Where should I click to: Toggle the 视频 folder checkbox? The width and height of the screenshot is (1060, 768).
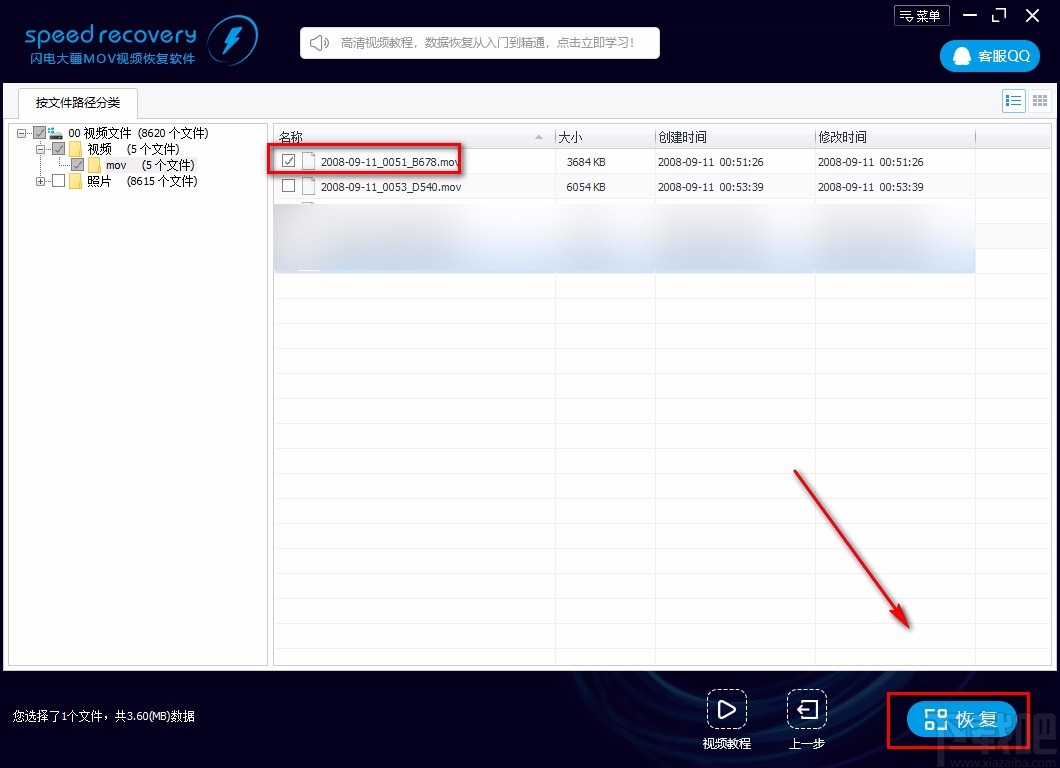coord(59,149)
